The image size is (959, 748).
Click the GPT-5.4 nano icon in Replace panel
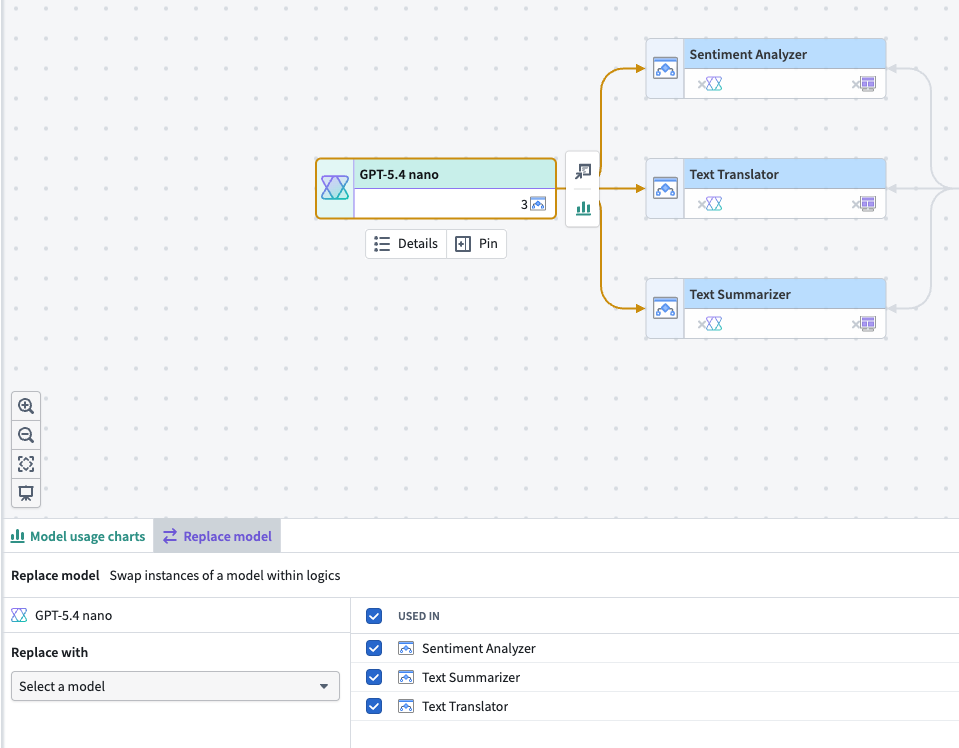tap(19, 615)
